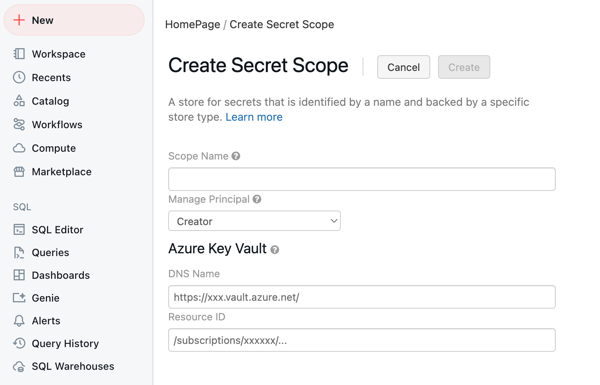
Task: Open the Workspace menu item
Action: tap(59, 54)
